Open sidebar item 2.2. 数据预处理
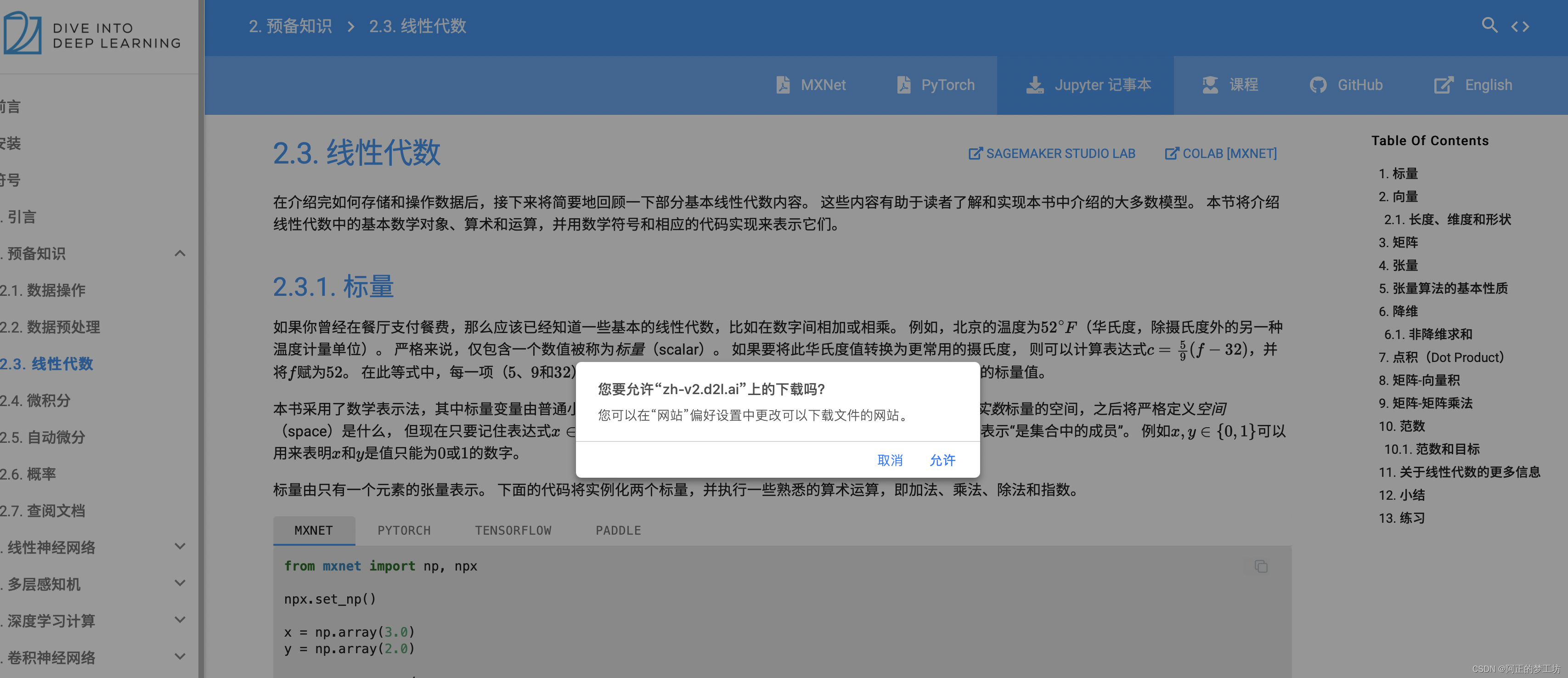Screen dimensions: 1568x678 click(50, 327)
